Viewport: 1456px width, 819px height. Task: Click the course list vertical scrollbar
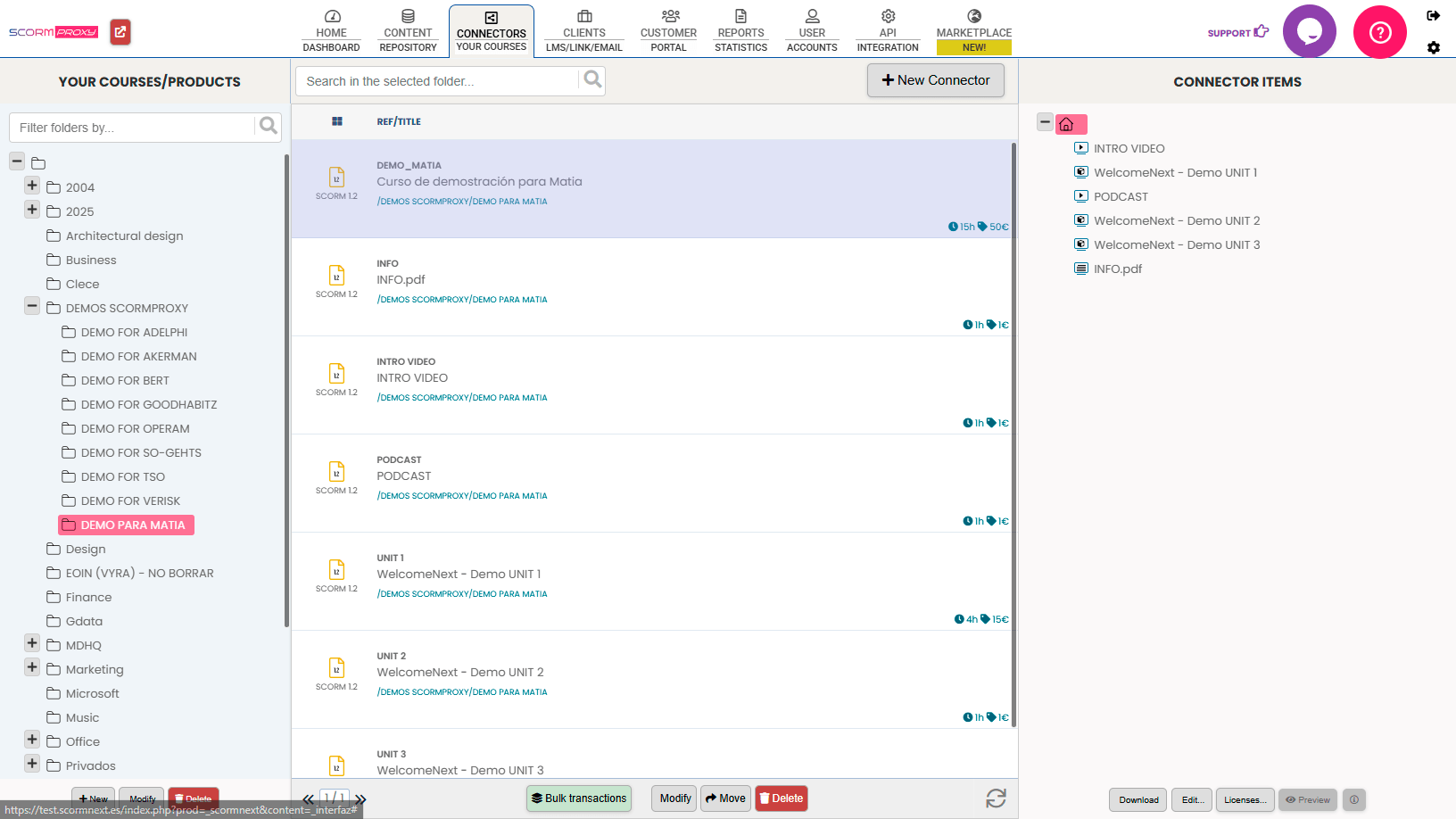pos(1013,433)
